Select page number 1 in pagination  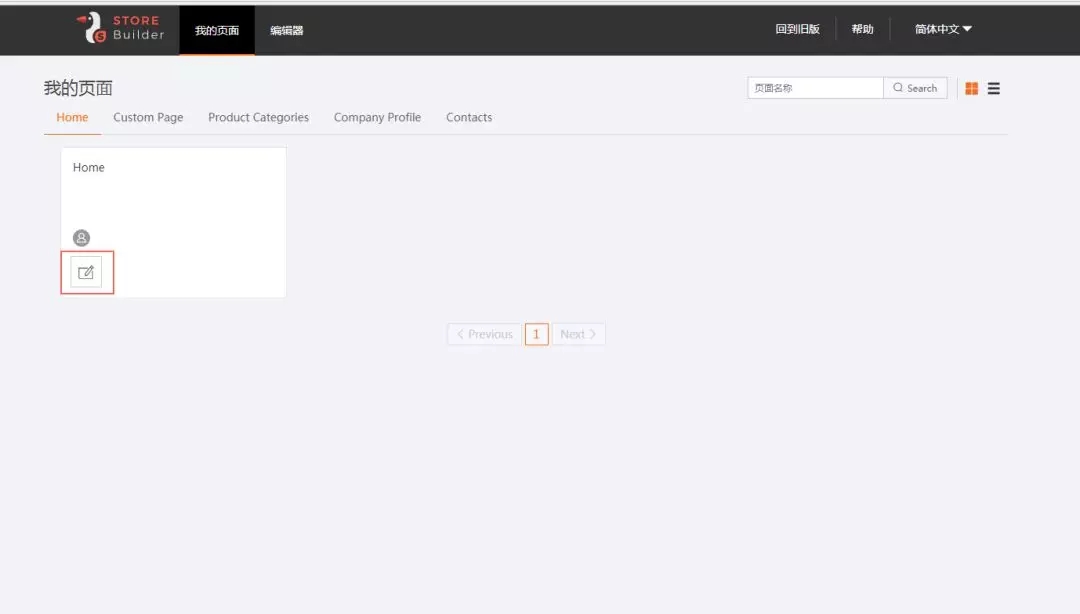536,334
